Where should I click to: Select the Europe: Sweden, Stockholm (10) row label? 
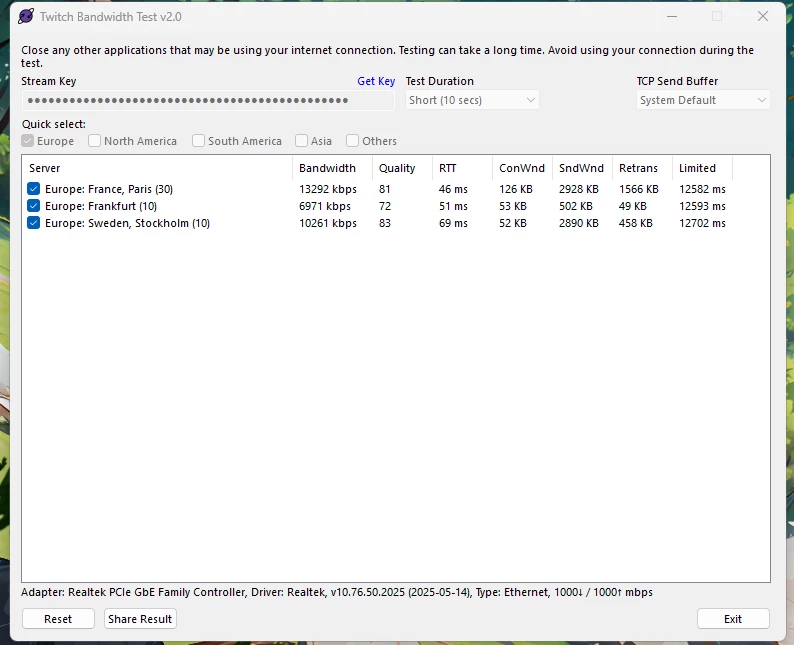pyautogui.click(x=127, y=223)
